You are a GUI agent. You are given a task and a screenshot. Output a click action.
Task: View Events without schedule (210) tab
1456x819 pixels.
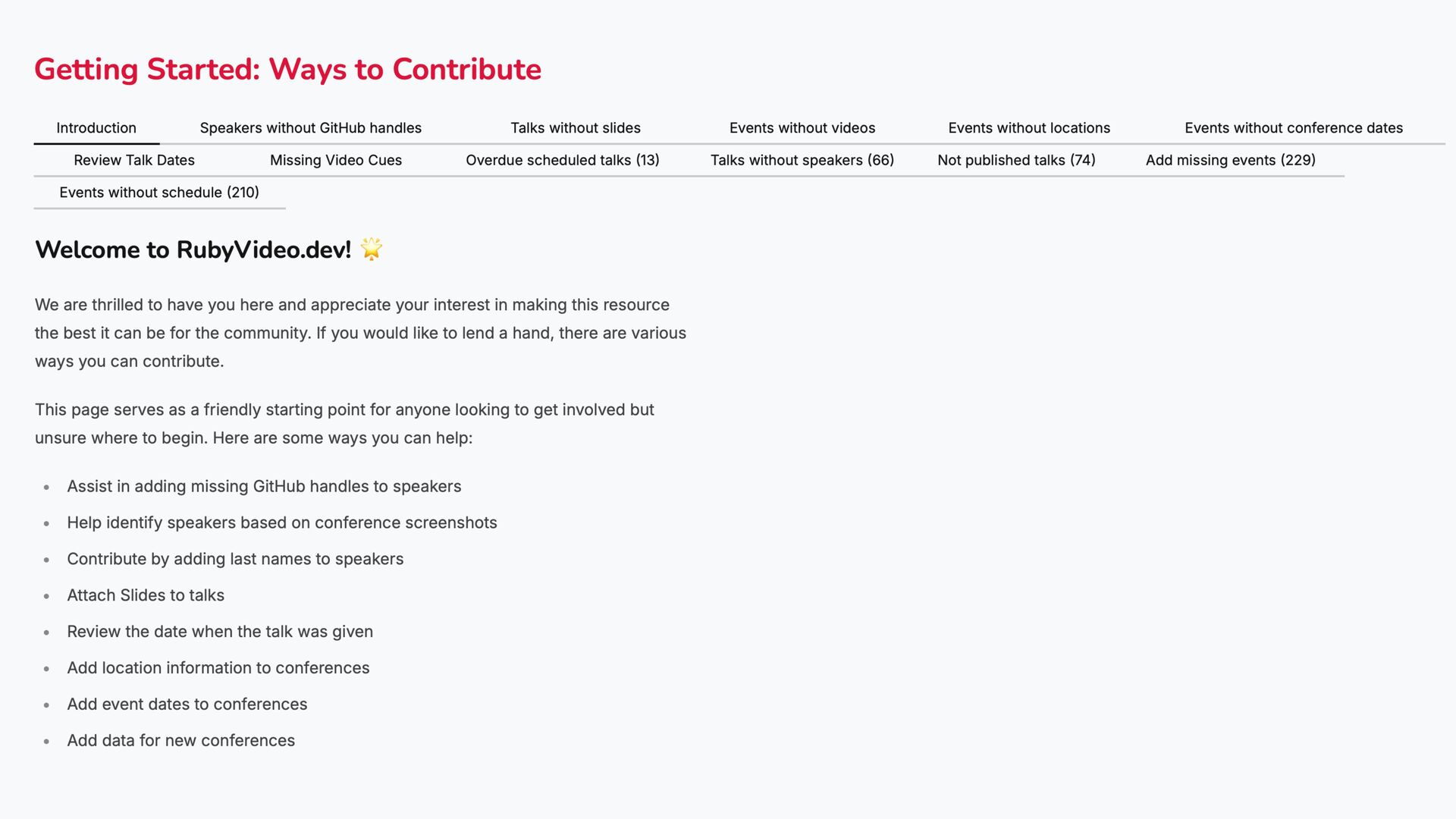159,193
